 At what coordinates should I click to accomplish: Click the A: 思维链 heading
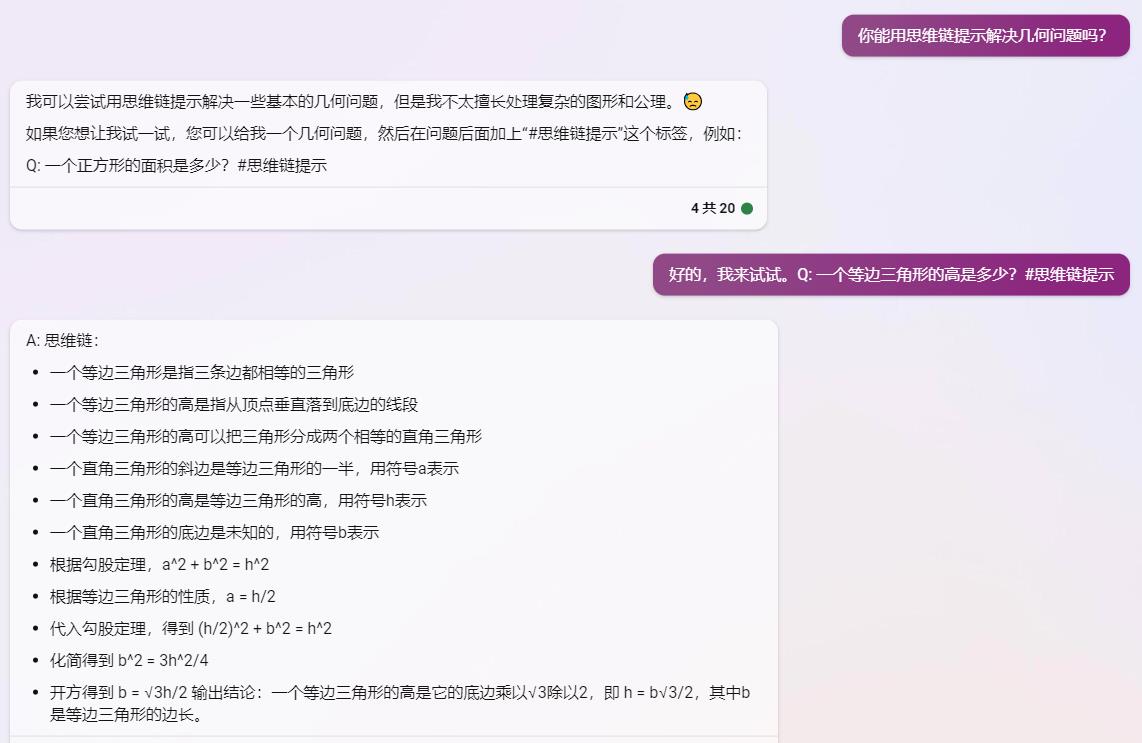click(62, 340)
